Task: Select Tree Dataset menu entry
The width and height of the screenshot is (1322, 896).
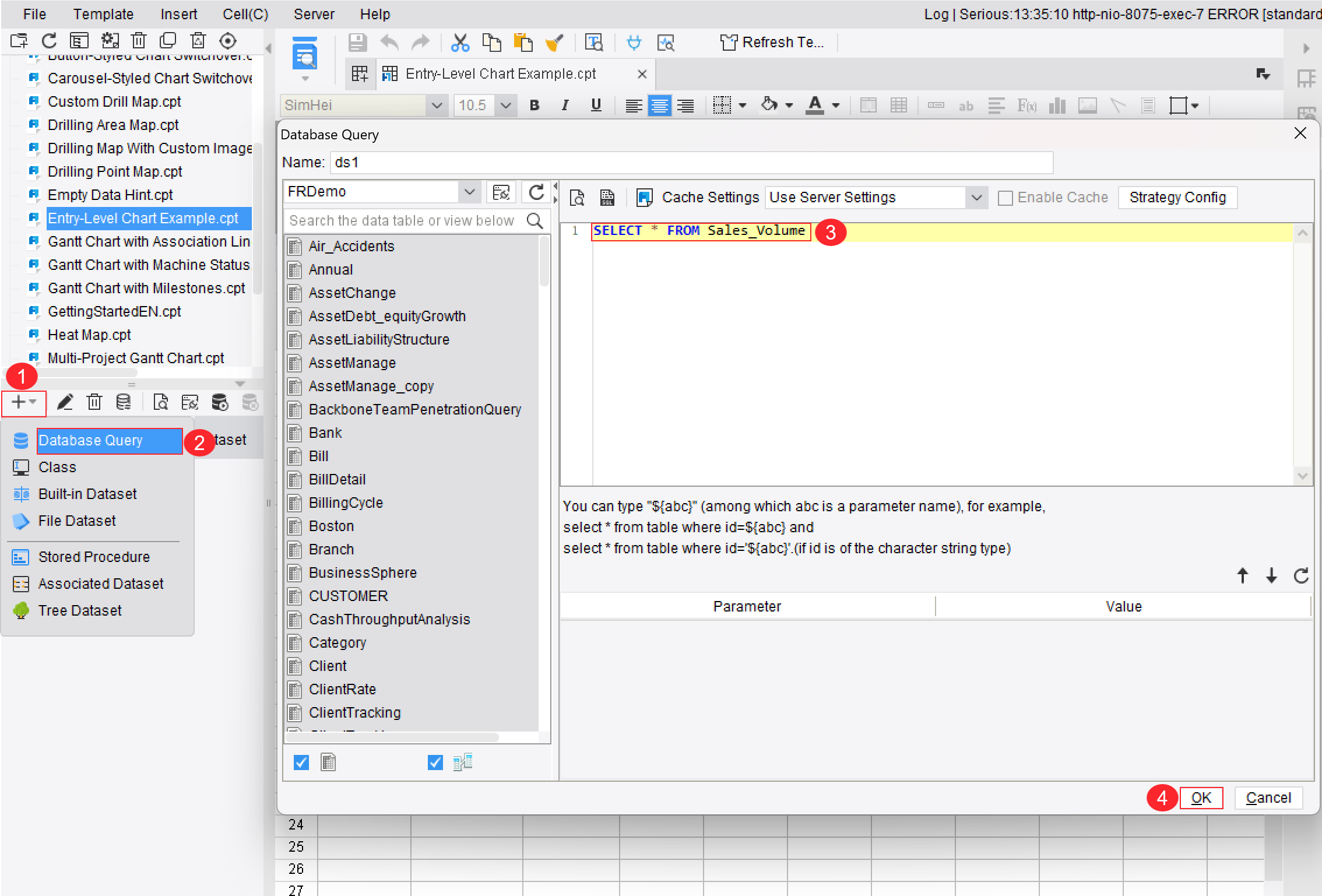Action: (80, 610)
